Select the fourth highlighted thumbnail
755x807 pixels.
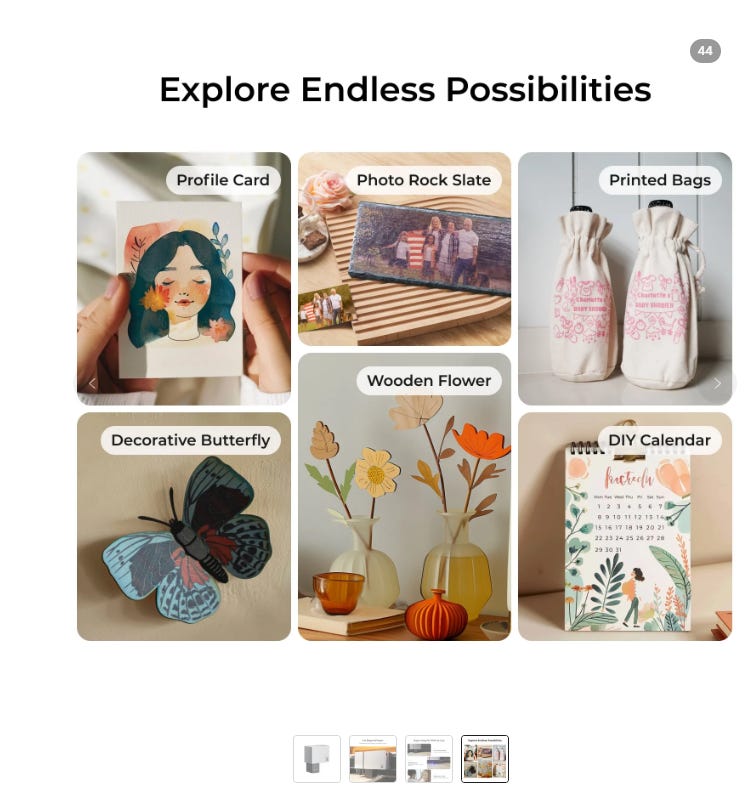pos(485,759)
